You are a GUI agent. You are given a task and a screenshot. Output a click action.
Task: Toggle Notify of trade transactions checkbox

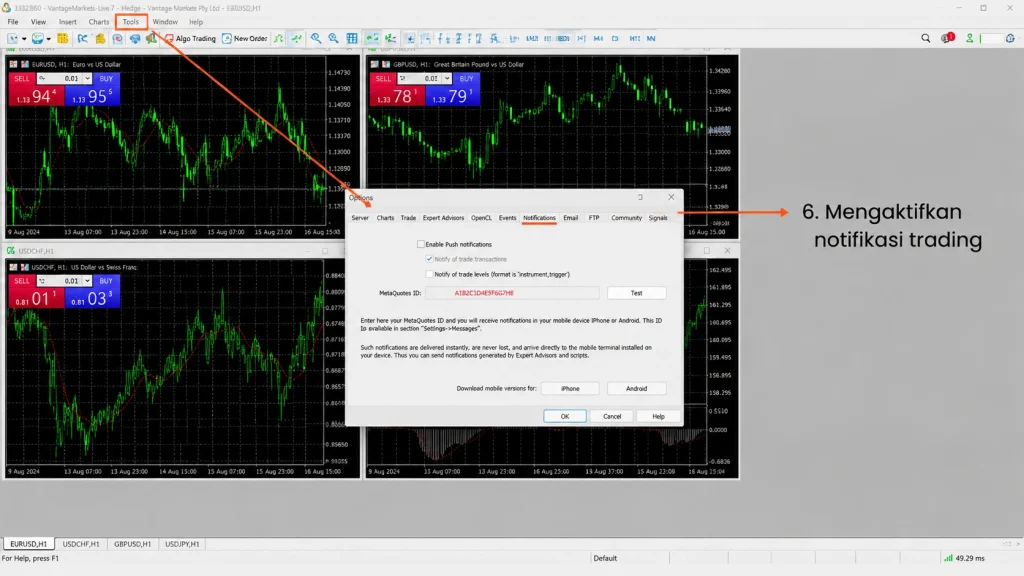(x=429, y=259)
